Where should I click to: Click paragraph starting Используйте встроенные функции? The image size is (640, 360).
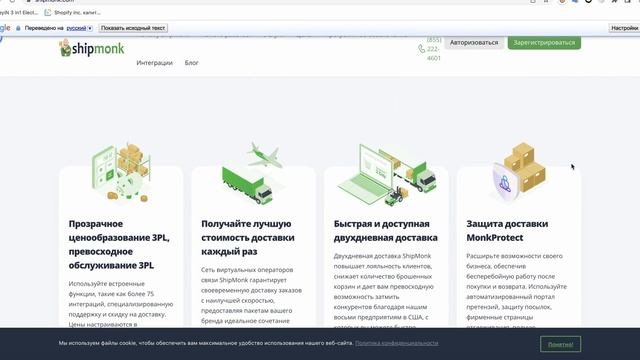[121, 304]
